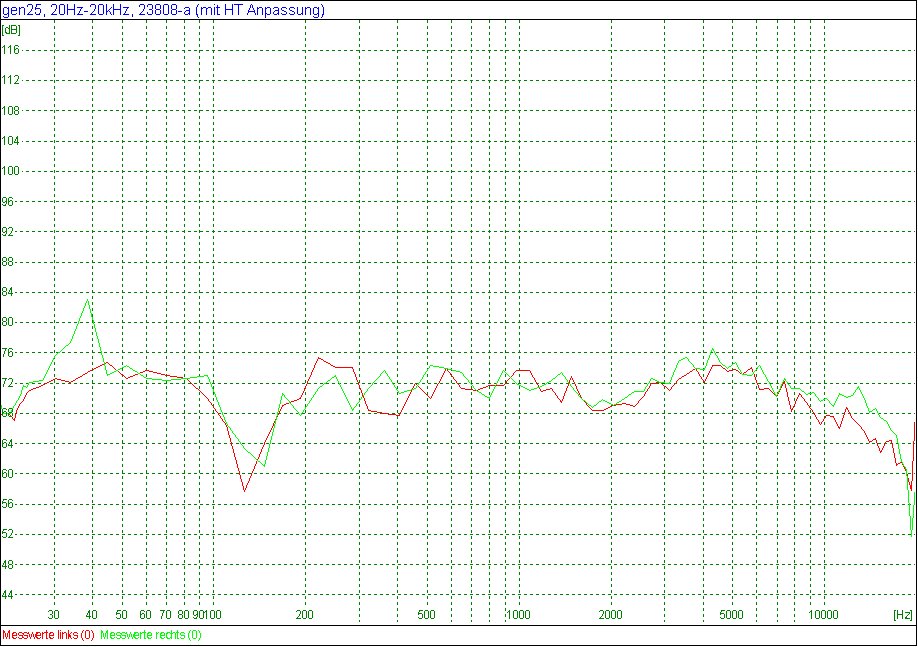Click the red curve's dip near 125 Hz
The image size is (918, 647).
click(x=245, y=491)
